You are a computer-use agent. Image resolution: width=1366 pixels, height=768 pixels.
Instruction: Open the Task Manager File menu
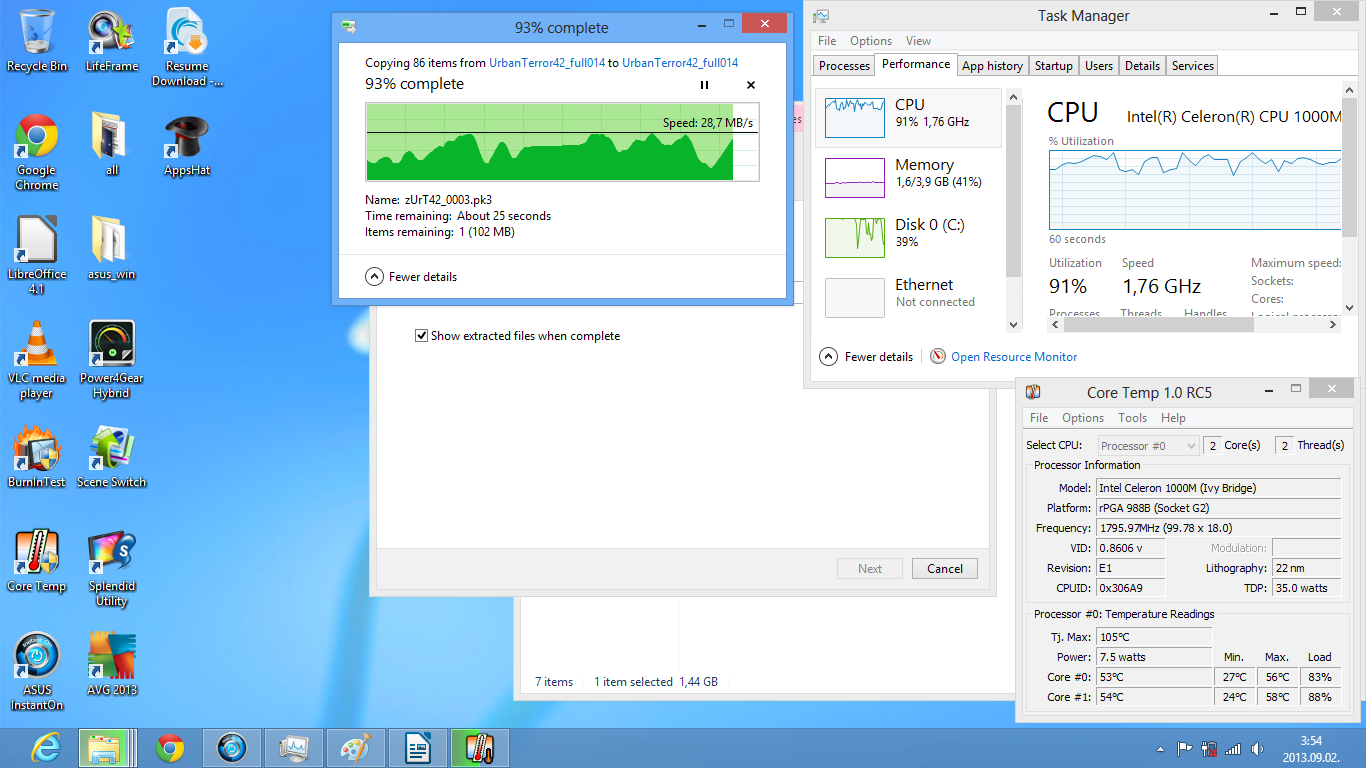tap(827, 41)
